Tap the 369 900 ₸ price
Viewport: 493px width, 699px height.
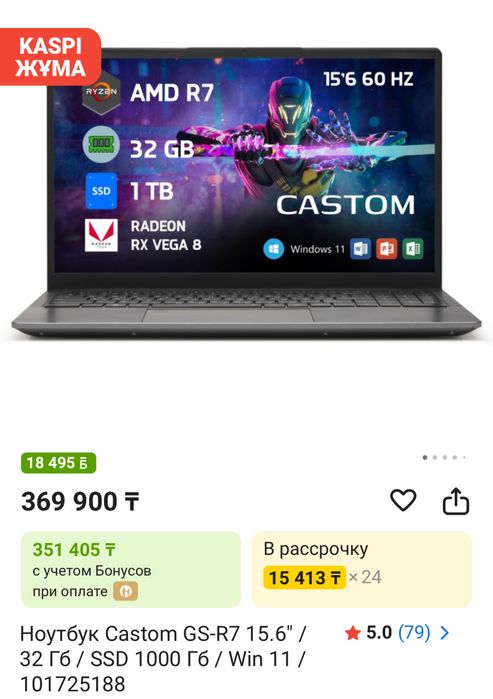click(80, 502)
